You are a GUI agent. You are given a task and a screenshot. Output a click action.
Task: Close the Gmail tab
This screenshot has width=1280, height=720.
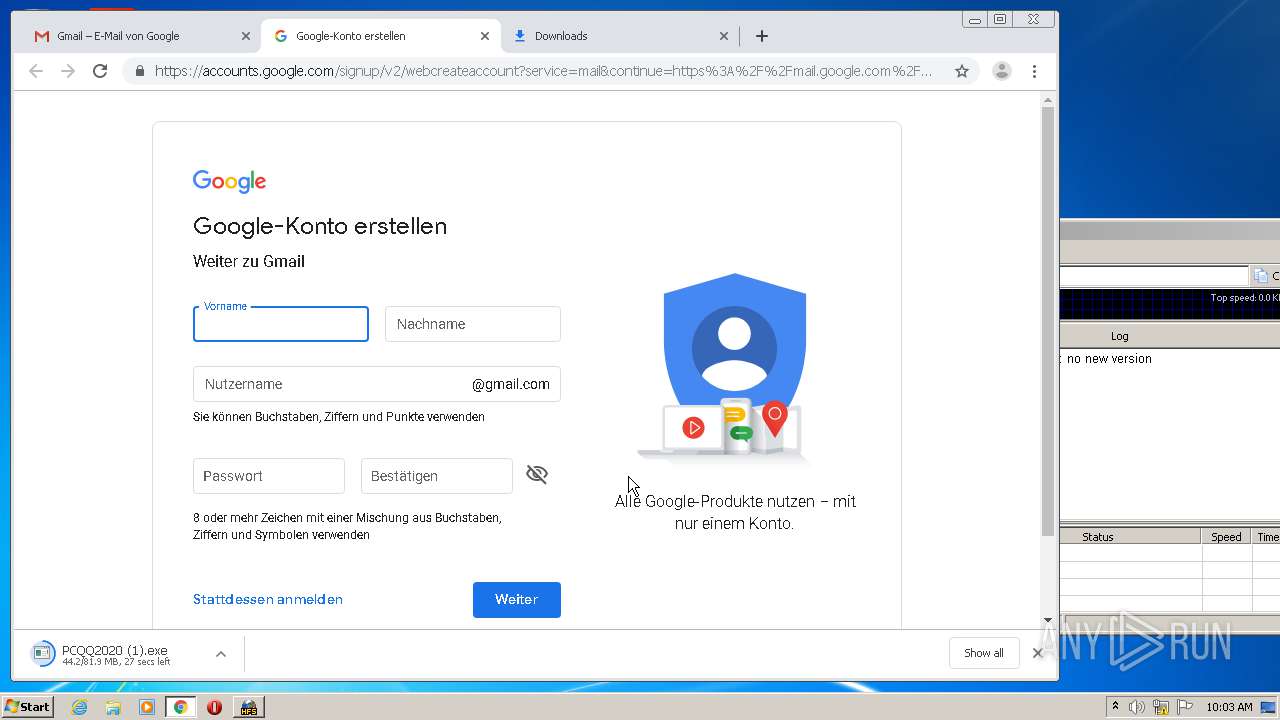coord(246,36)
